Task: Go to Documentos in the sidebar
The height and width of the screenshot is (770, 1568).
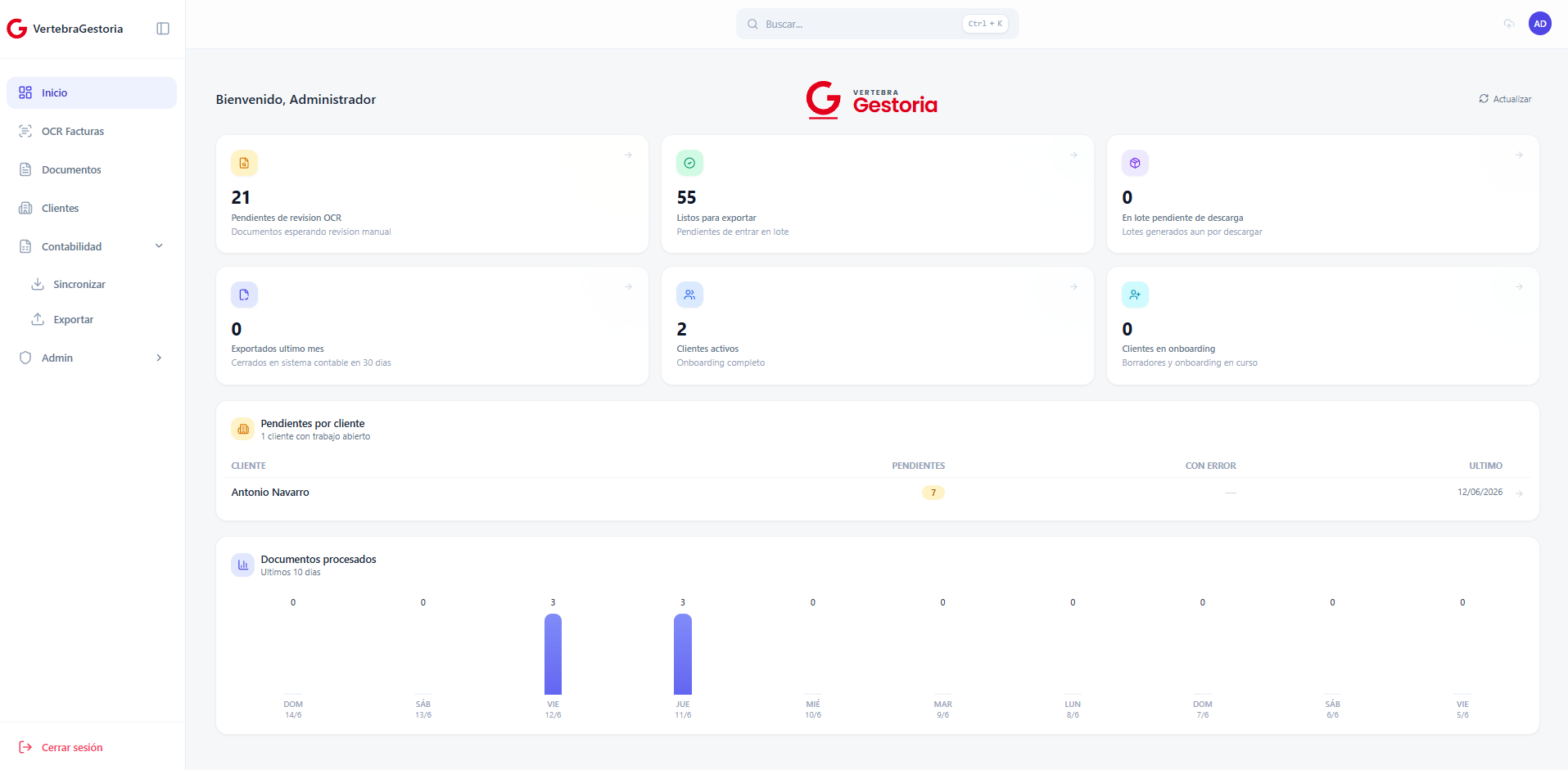Action: point(92,169)
